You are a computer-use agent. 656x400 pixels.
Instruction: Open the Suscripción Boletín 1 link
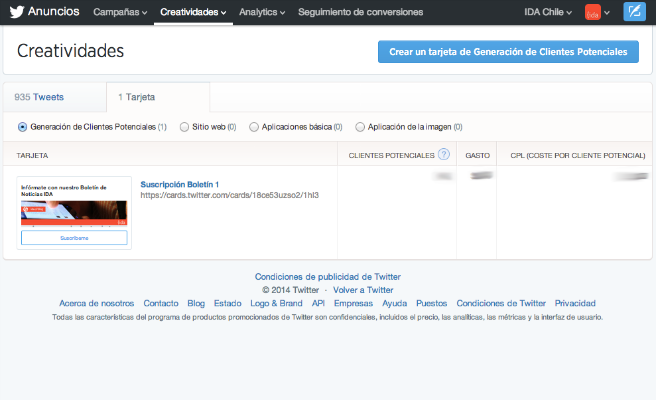pos(179,185)
